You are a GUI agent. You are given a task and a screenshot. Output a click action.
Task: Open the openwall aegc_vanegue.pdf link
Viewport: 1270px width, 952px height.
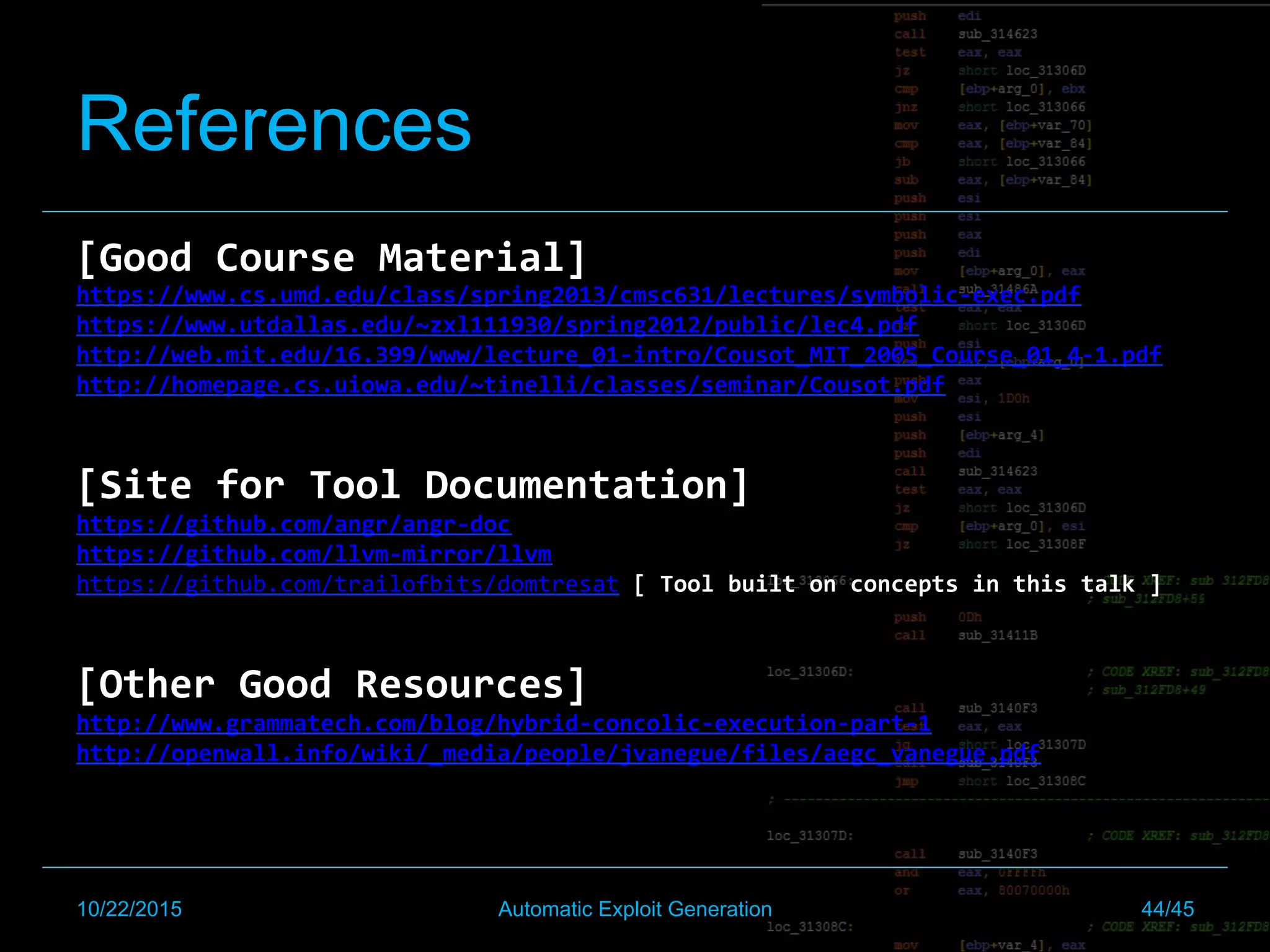point(558,753)
